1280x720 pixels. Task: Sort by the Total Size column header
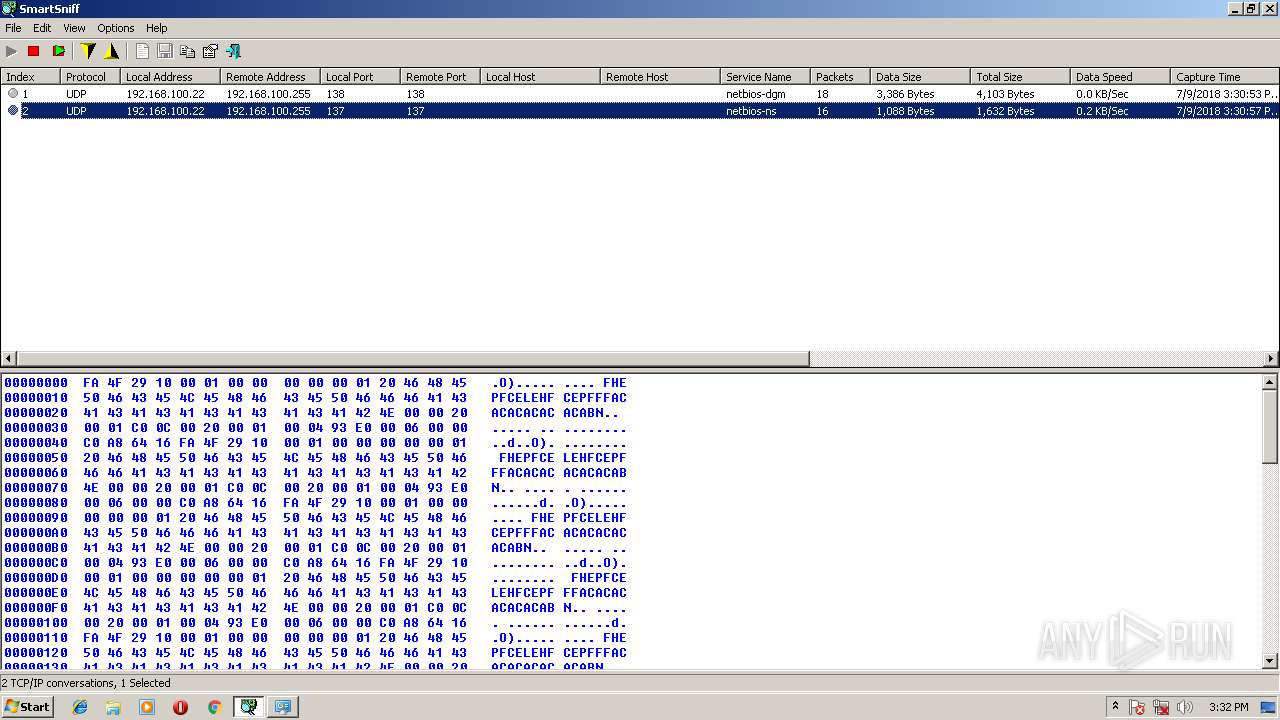[x=1020, y=77]
